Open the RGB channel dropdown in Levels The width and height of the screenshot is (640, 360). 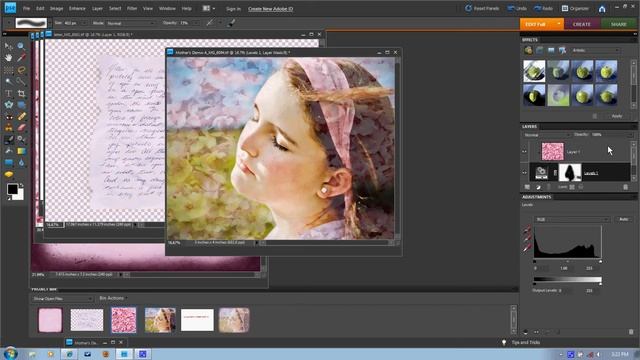571,220
